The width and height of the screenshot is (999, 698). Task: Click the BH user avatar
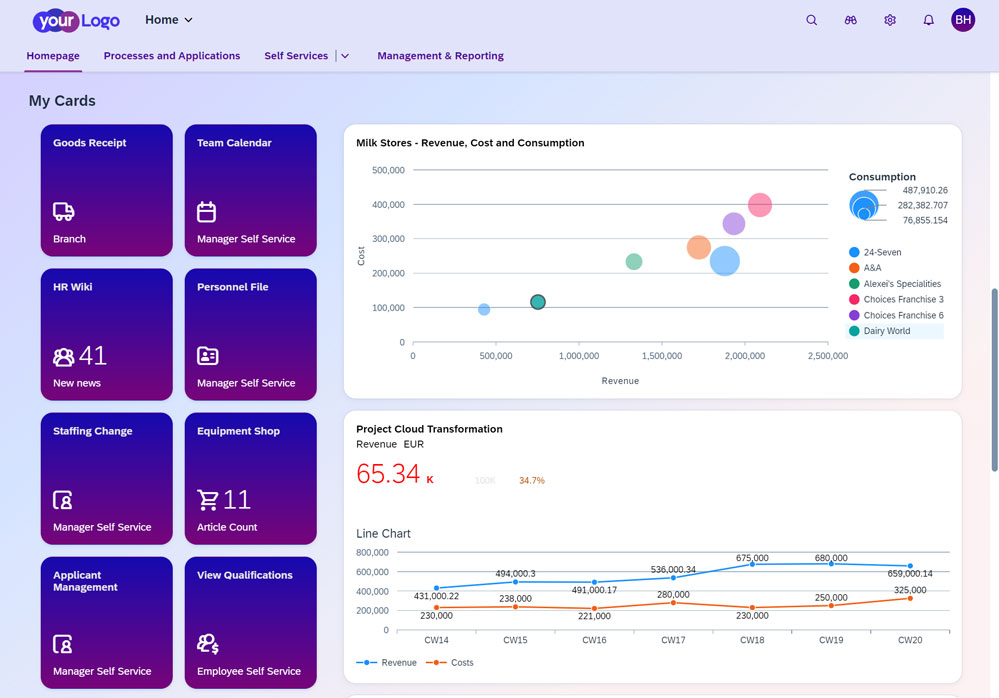[x=962, y=20]
